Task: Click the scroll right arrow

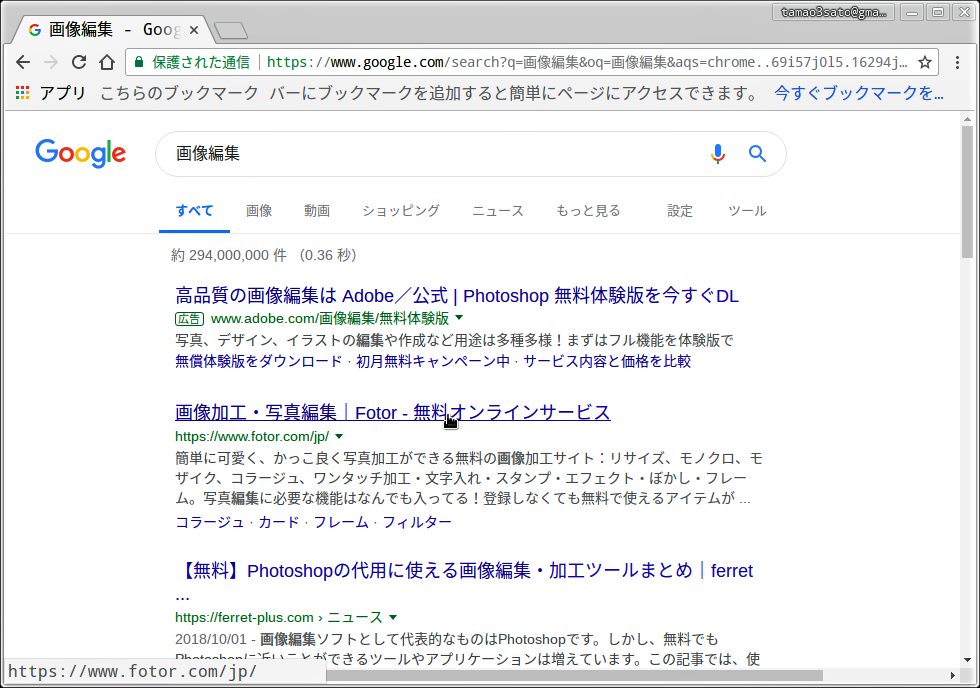Action: [952, 676]
